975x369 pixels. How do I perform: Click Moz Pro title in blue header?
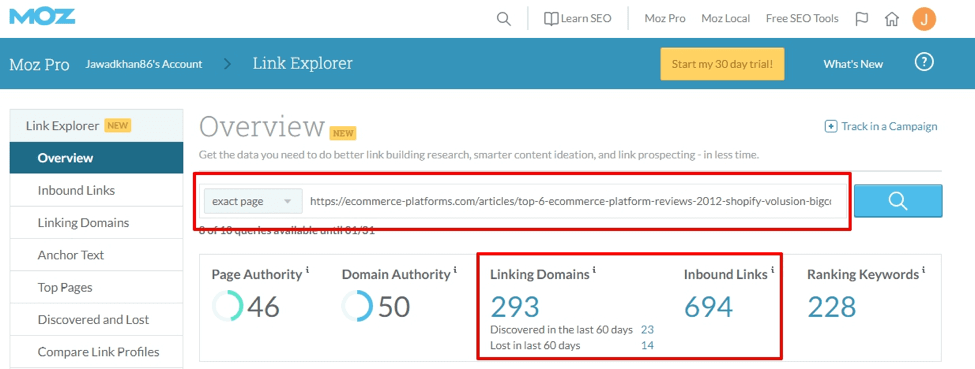(x=39, y=64)
